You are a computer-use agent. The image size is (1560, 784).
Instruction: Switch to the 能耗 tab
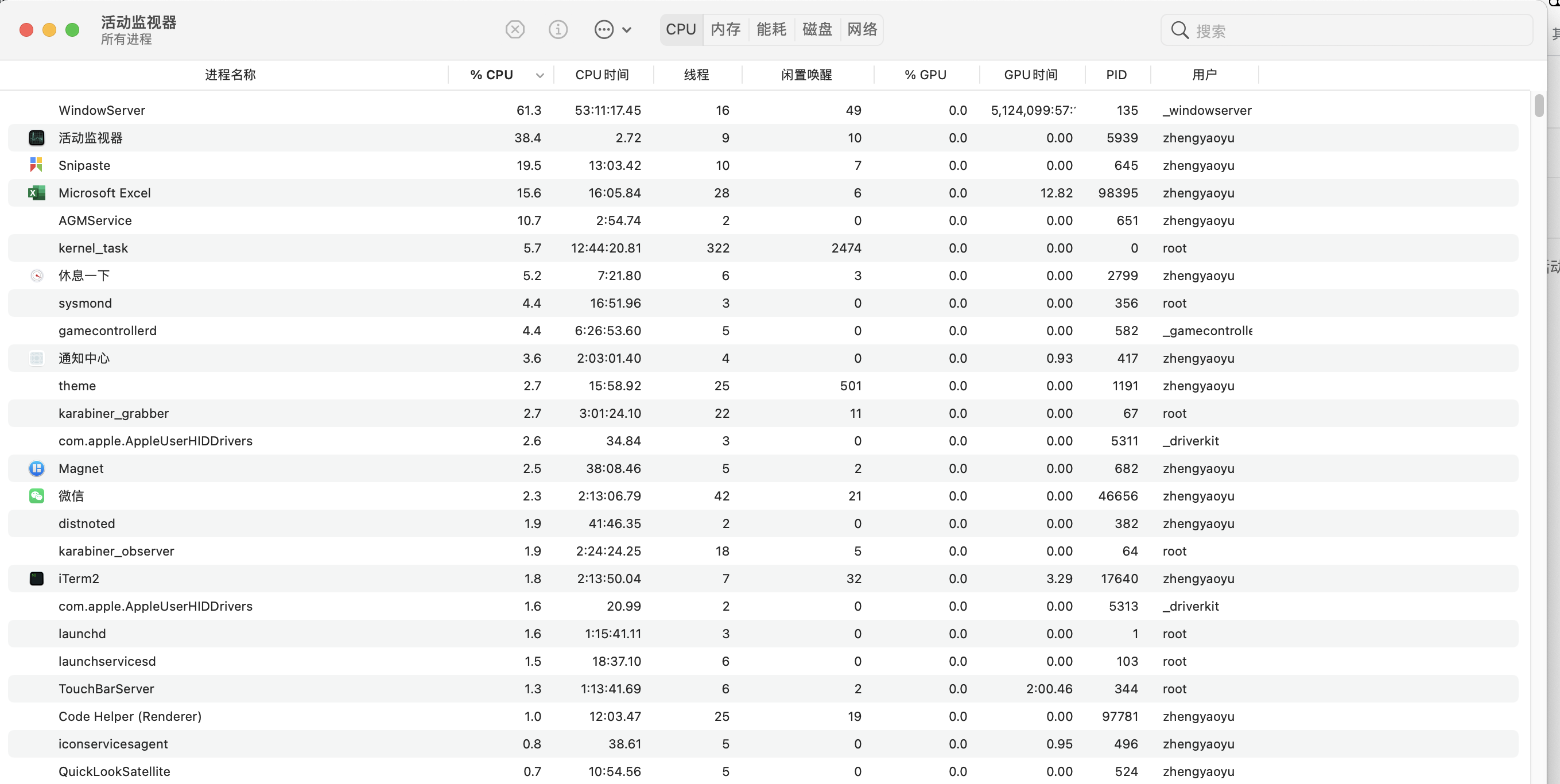771,29
